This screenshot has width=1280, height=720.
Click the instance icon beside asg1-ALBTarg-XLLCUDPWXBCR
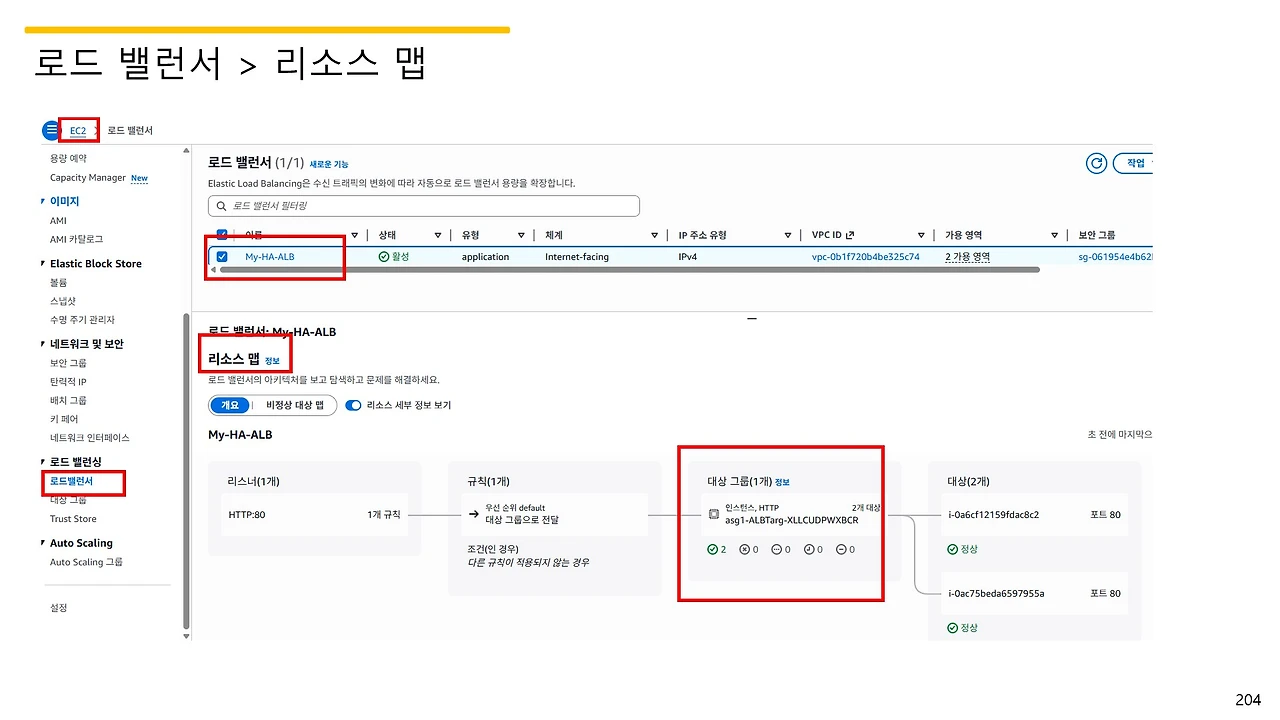point(713,513)
